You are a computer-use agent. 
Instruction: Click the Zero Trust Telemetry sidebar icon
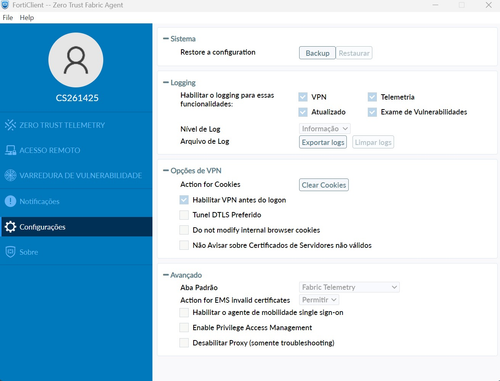[10, 125]
